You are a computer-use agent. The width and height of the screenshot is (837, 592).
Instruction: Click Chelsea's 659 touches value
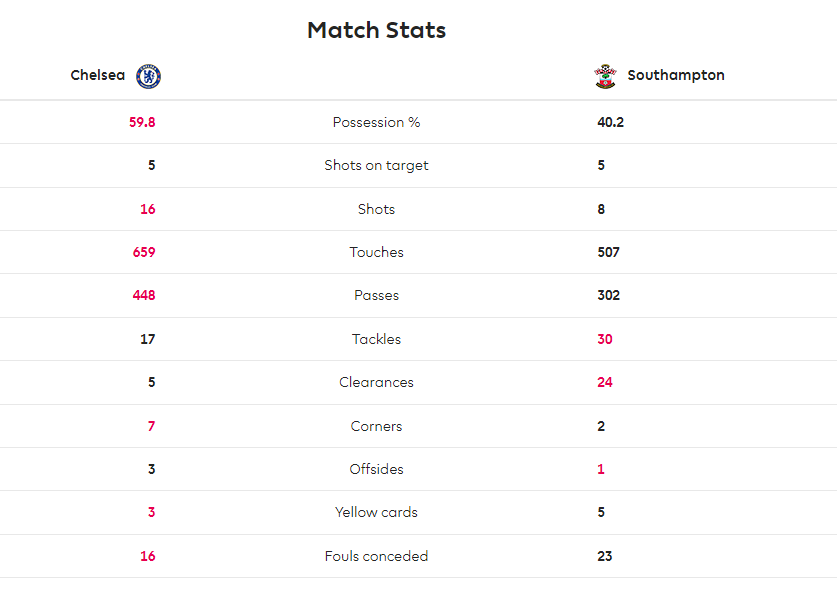click(x=144, y=252)
